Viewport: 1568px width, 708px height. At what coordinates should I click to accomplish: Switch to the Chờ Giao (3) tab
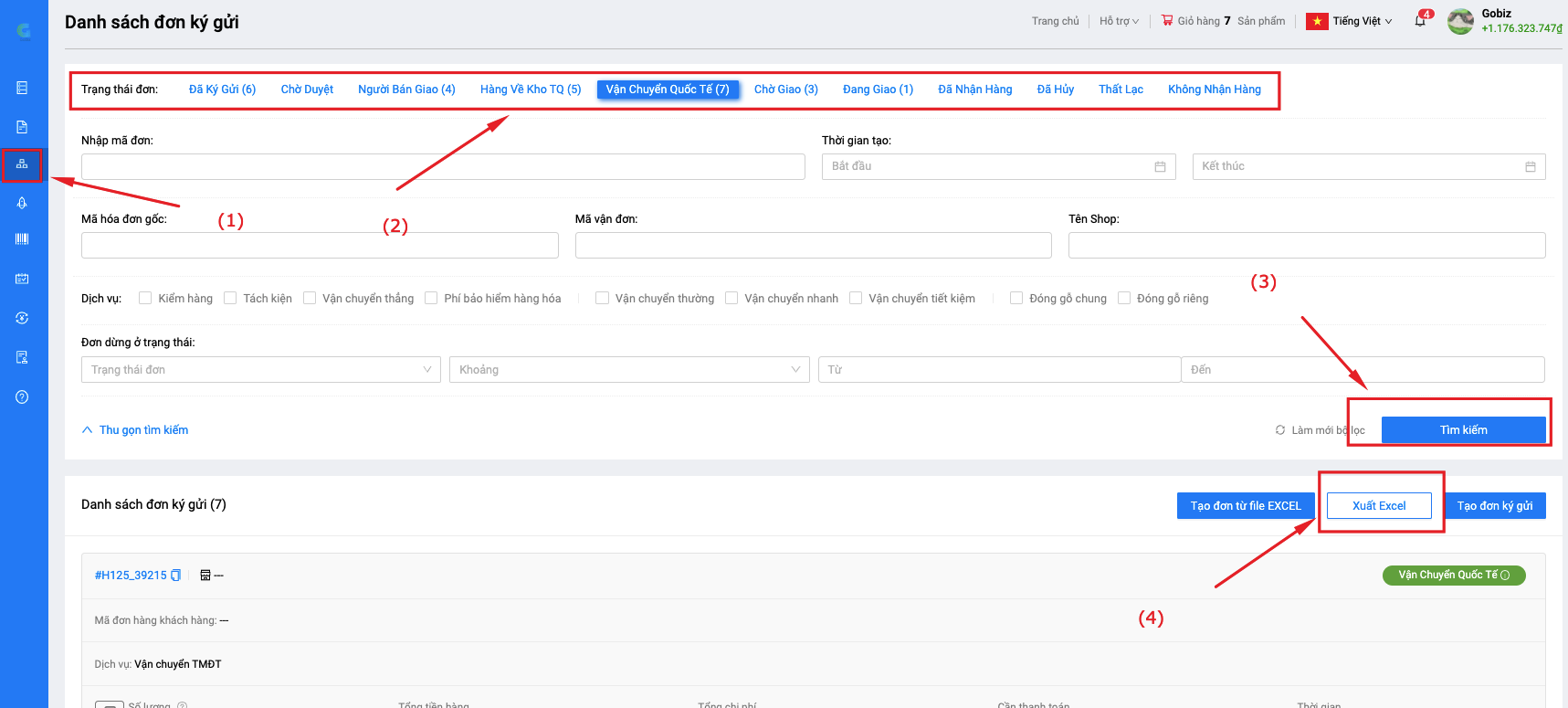pos(785,90)
